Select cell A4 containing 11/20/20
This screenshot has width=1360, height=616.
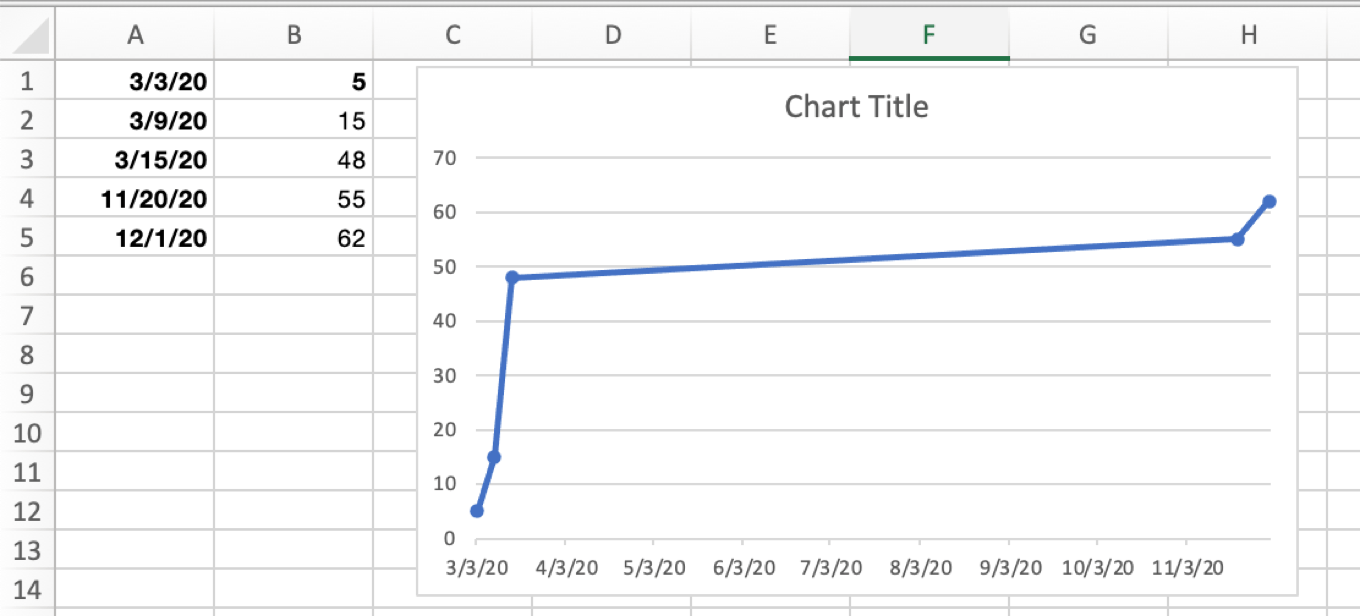click(x=136, y=198)
